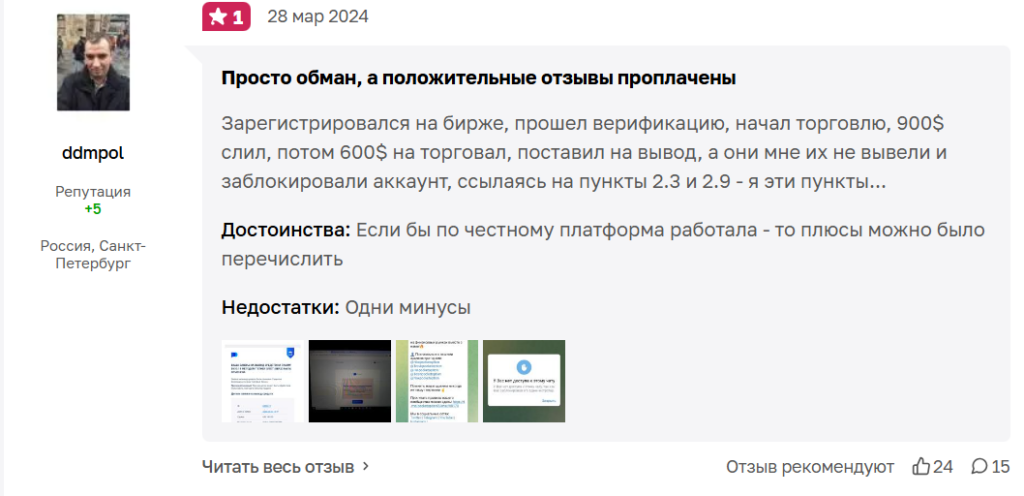
Task: Open third attached thumbnail of chat message
Action: 437,381
